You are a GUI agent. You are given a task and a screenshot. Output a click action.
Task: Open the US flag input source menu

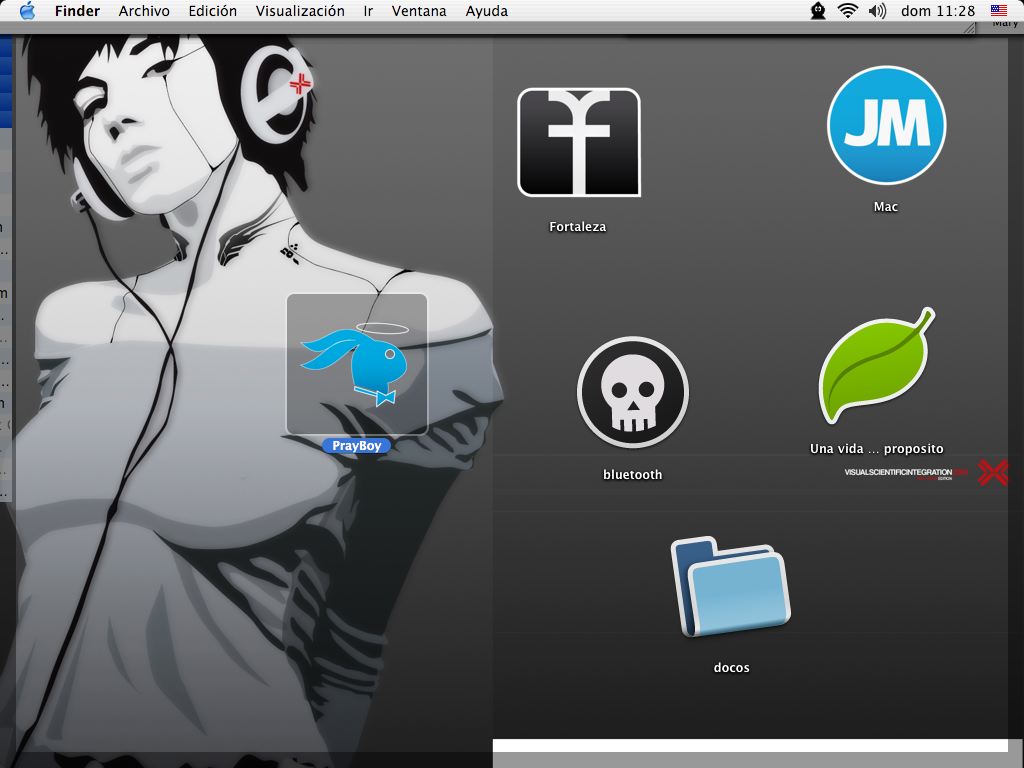point(999,11)
